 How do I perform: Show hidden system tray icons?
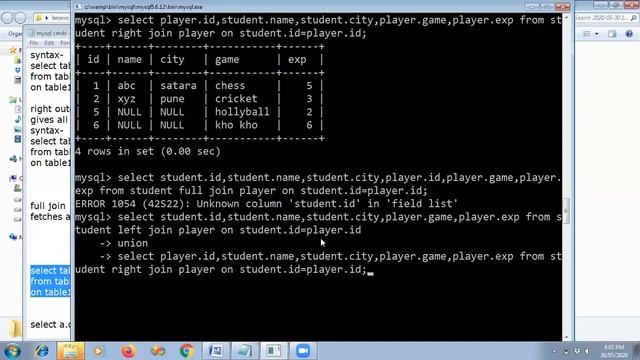click(x=555, y=351)
